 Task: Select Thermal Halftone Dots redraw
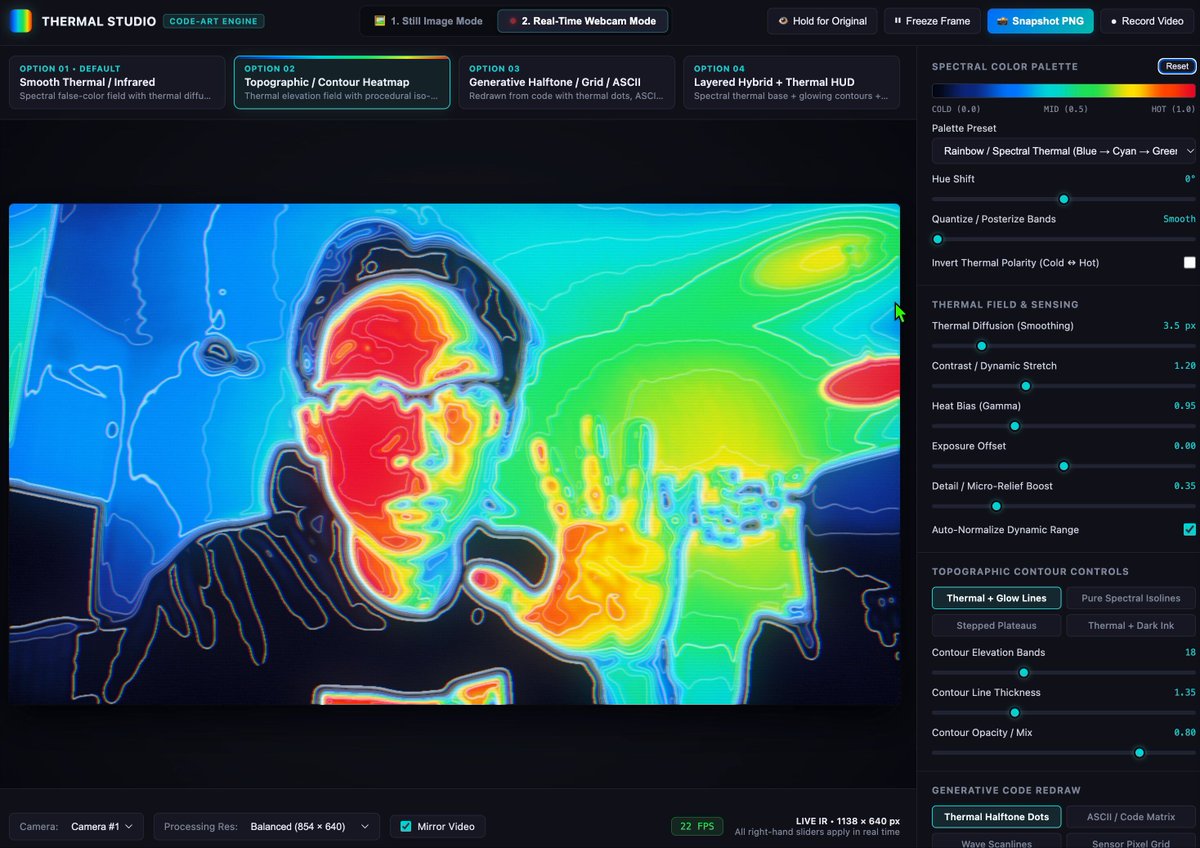(997, 817)
